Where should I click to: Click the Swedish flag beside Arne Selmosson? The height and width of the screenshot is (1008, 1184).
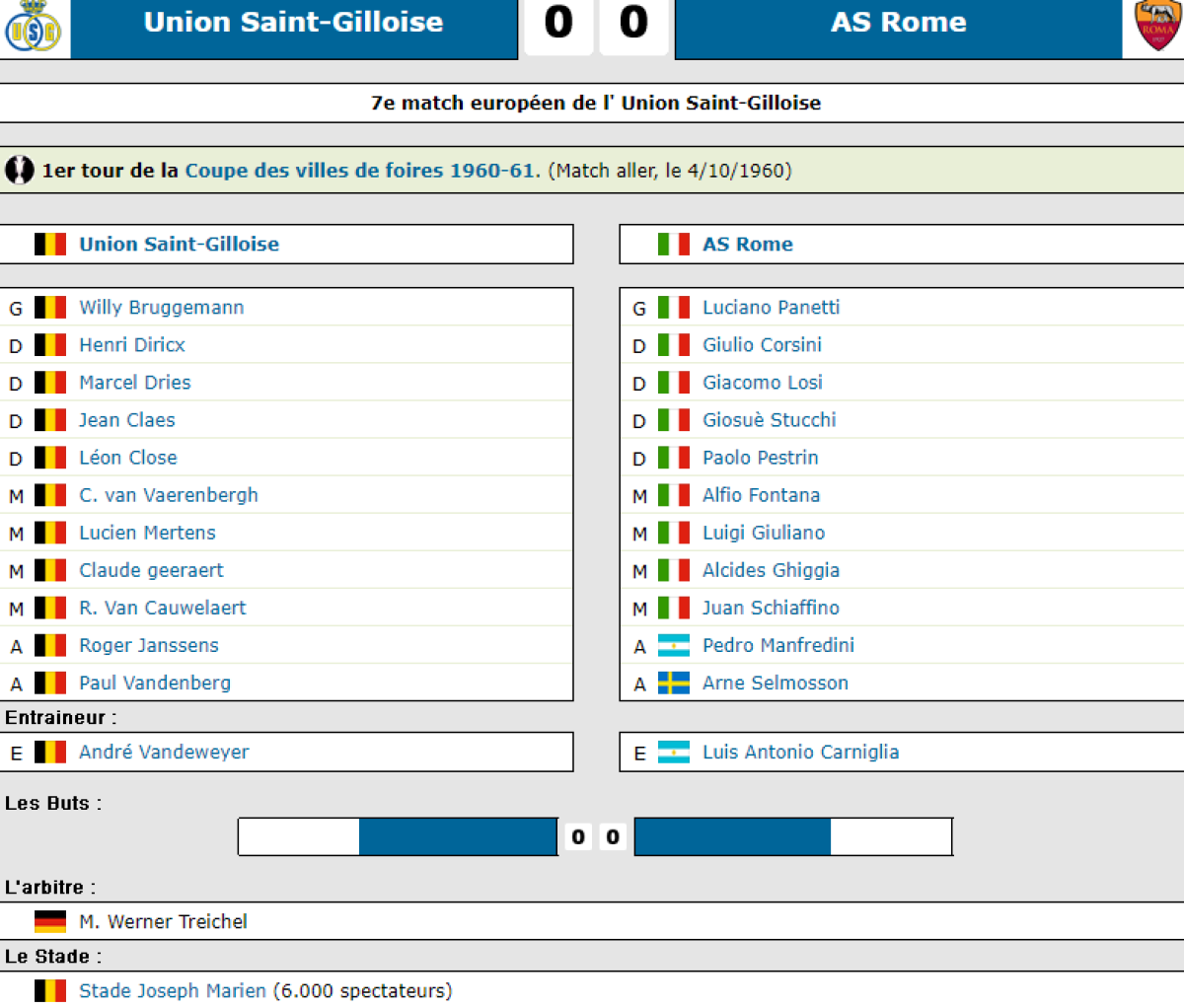(x=674, y=684)
